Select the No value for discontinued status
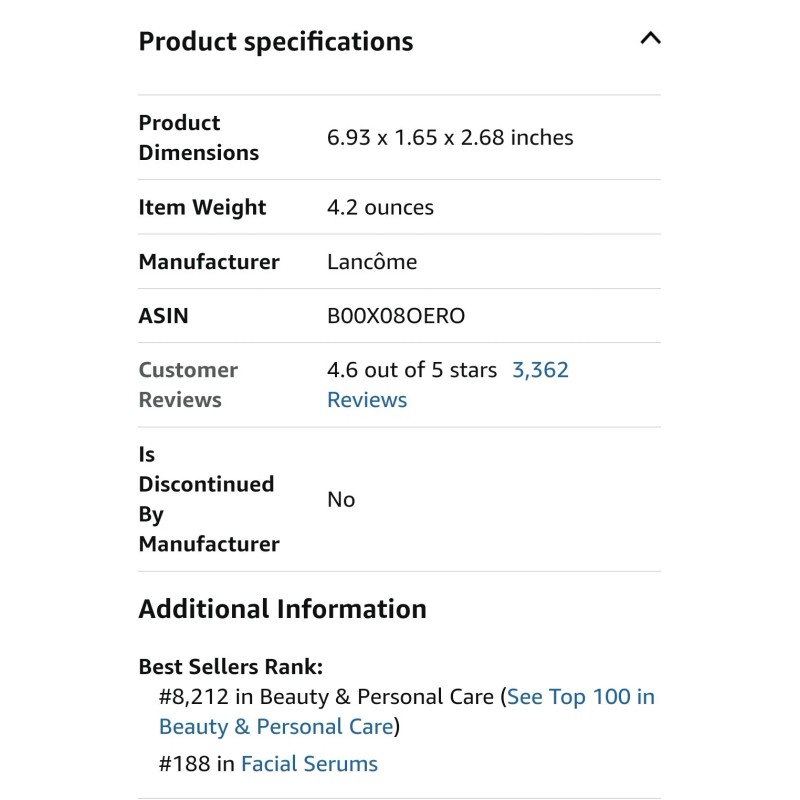This screenshot has height=800, width=800. coord(341,500)
